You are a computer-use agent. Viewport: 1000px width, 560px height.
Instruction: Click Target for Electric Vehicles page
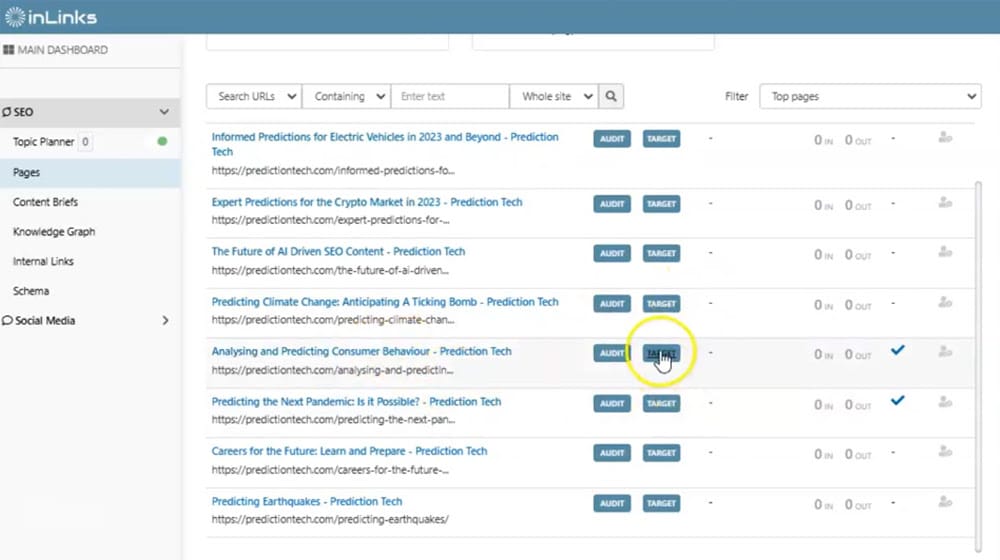click(661, 138)
